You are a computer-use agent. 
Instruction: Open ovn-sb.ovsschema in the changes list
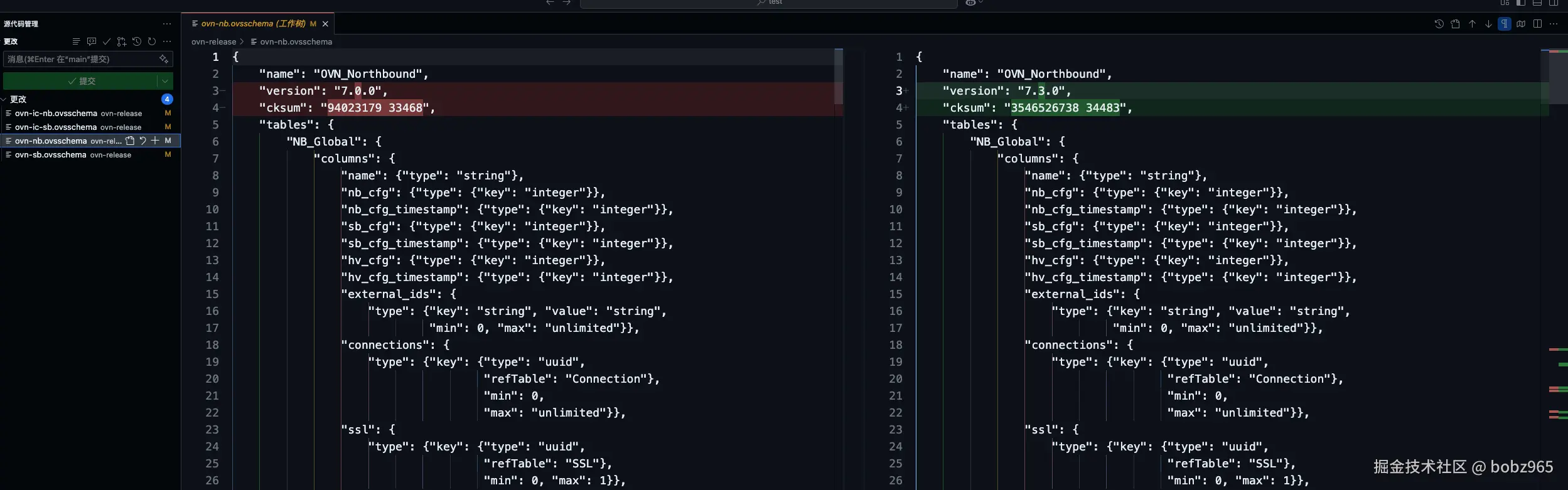pos(90,154)
